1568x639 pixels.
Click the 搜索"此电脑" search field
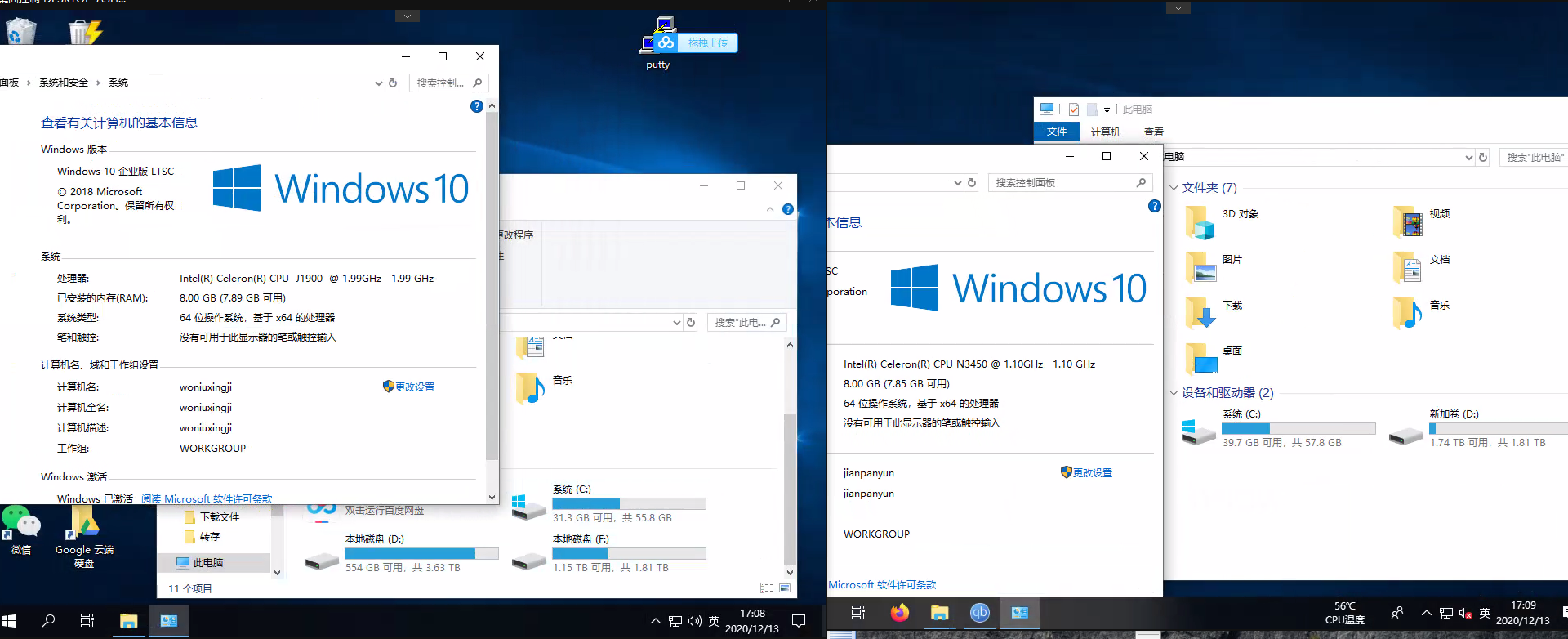click(1534, 157)
